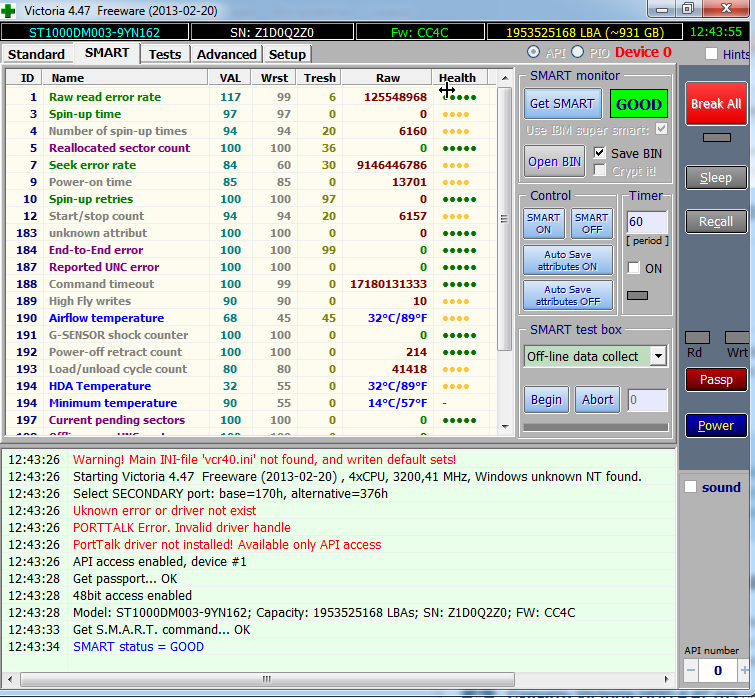Click the log scroll-left arrow
The image size is (755, 698).
point(10,679)
